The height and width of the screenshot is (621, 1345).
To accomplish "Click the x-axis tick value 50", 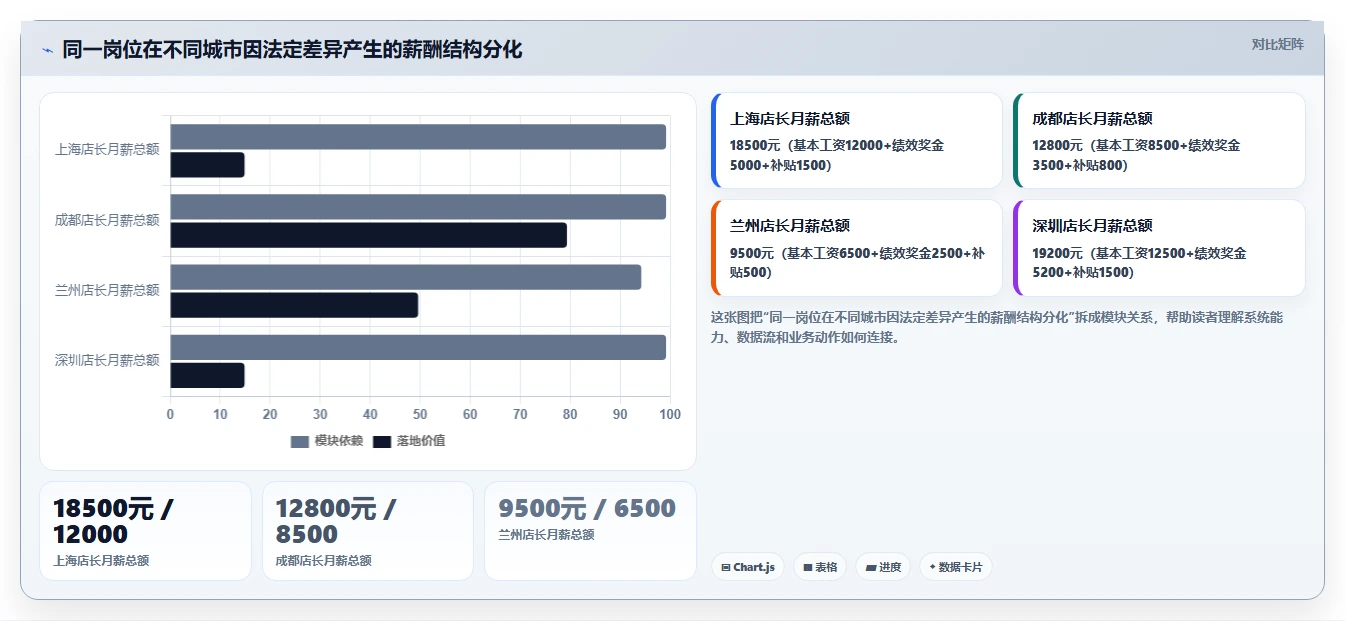I will tap(420, 414).
